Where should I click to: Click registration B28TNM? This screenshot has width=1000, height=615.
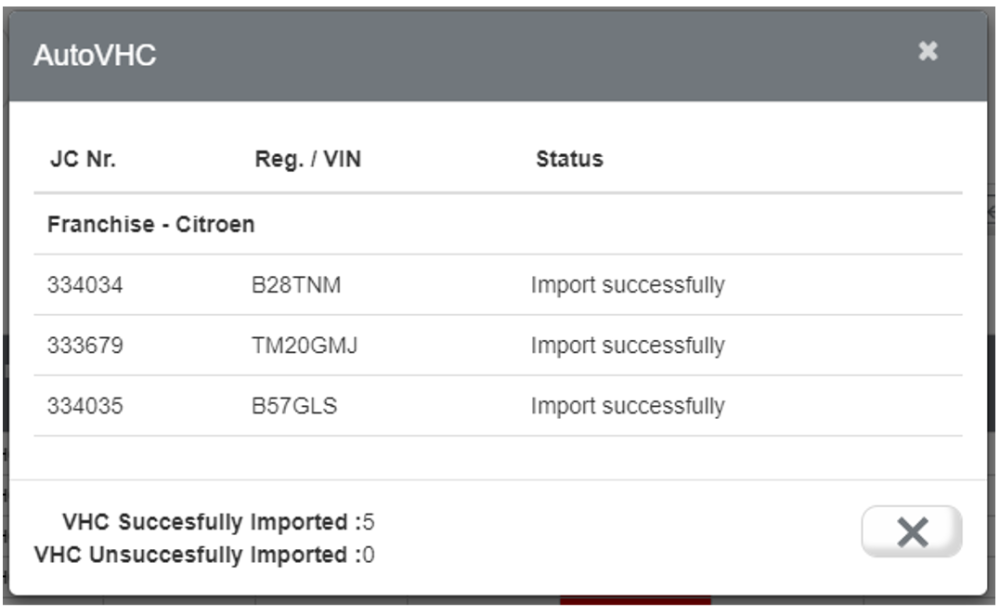pyautogui.click(x=296, y=285)
